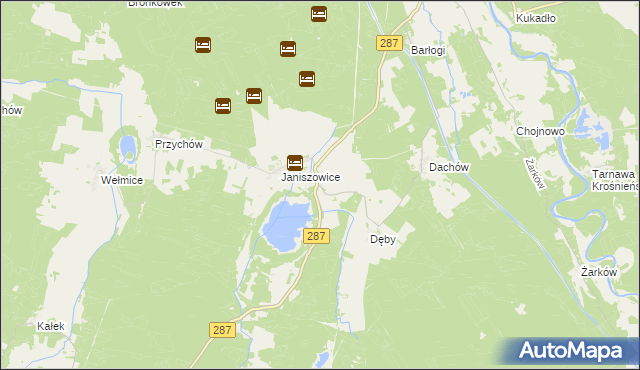The height and width of the screenshot is (370, 640).
Task: Click the Janiszowice town label
Action: click(x=311, y=177)
